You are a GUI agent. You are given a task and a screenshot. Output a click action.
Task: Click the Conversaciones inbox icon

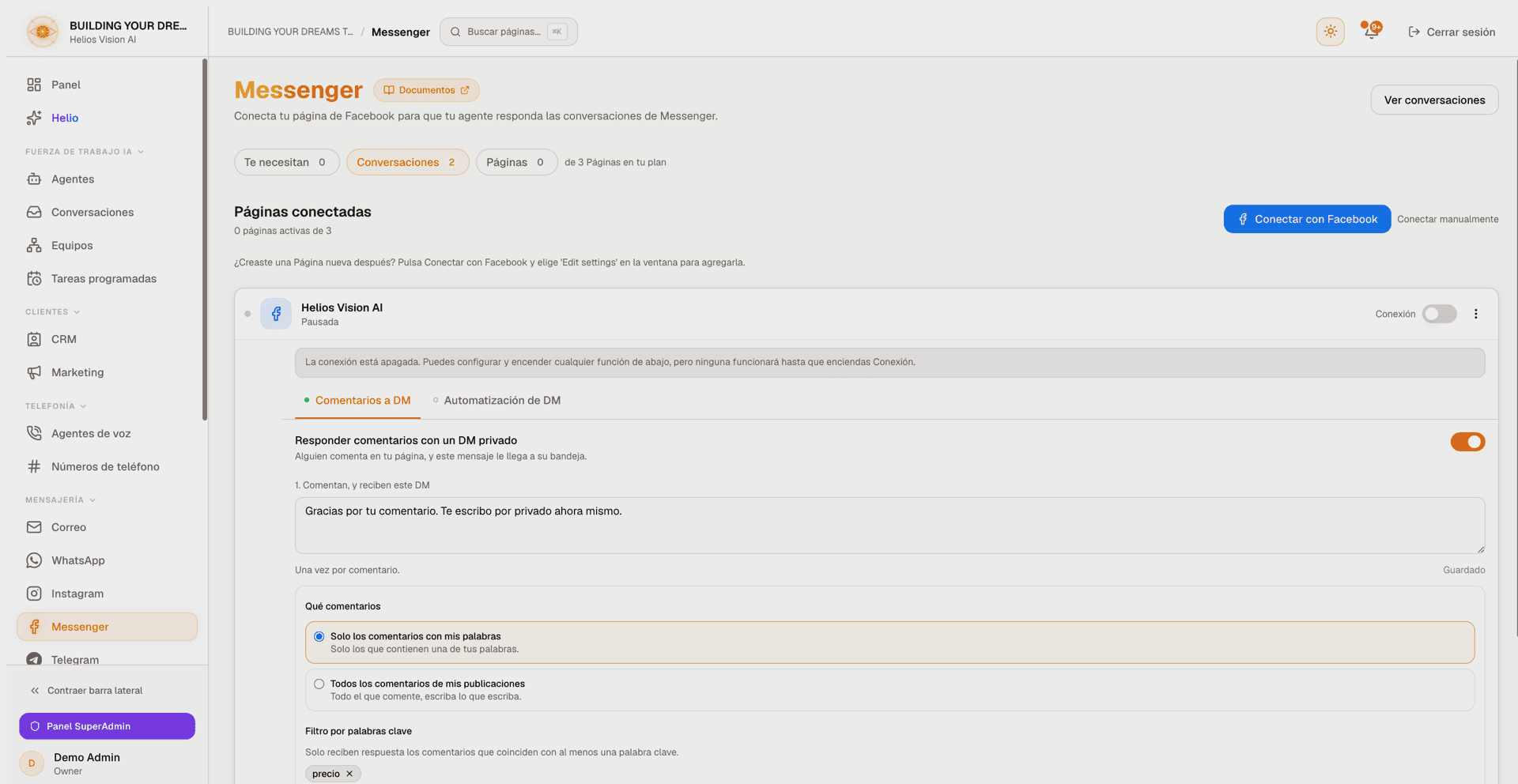34,213
